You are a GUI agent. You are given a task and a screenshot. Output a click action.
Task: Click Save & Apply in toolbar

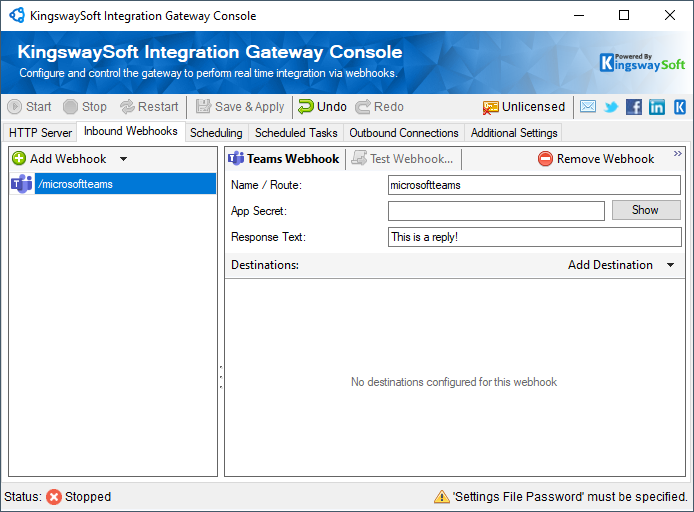[x=240, y=107]
